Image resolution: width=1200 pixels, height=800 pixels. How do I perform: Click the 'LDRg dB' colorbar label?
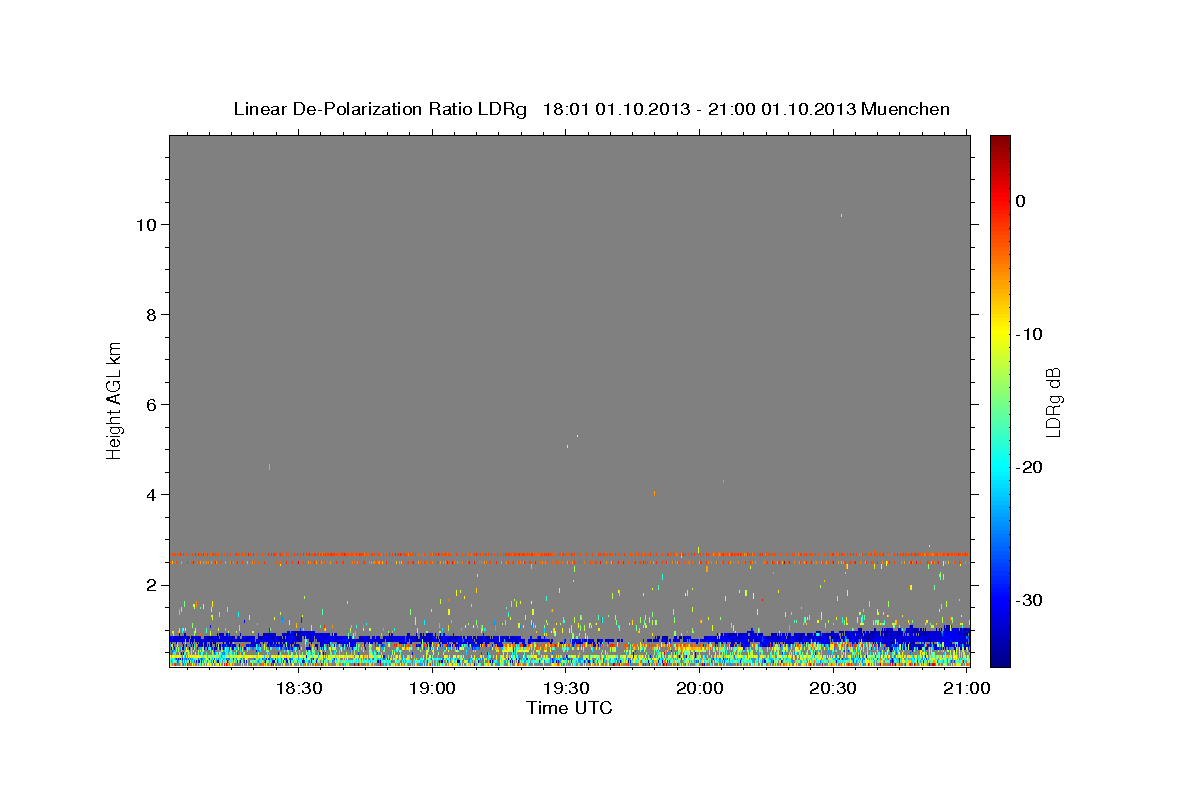pyautogui.click(x=1052, y=402)
